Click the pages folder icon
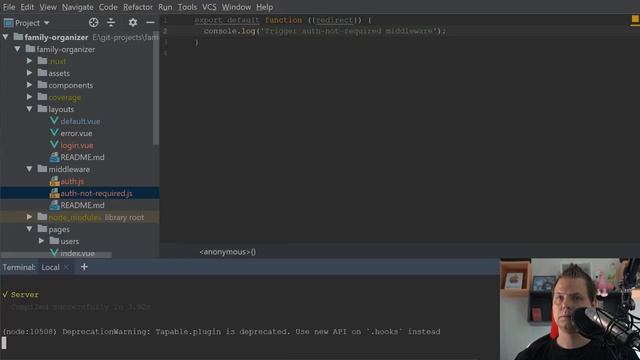The image size is (640, 360). [42, 229]
